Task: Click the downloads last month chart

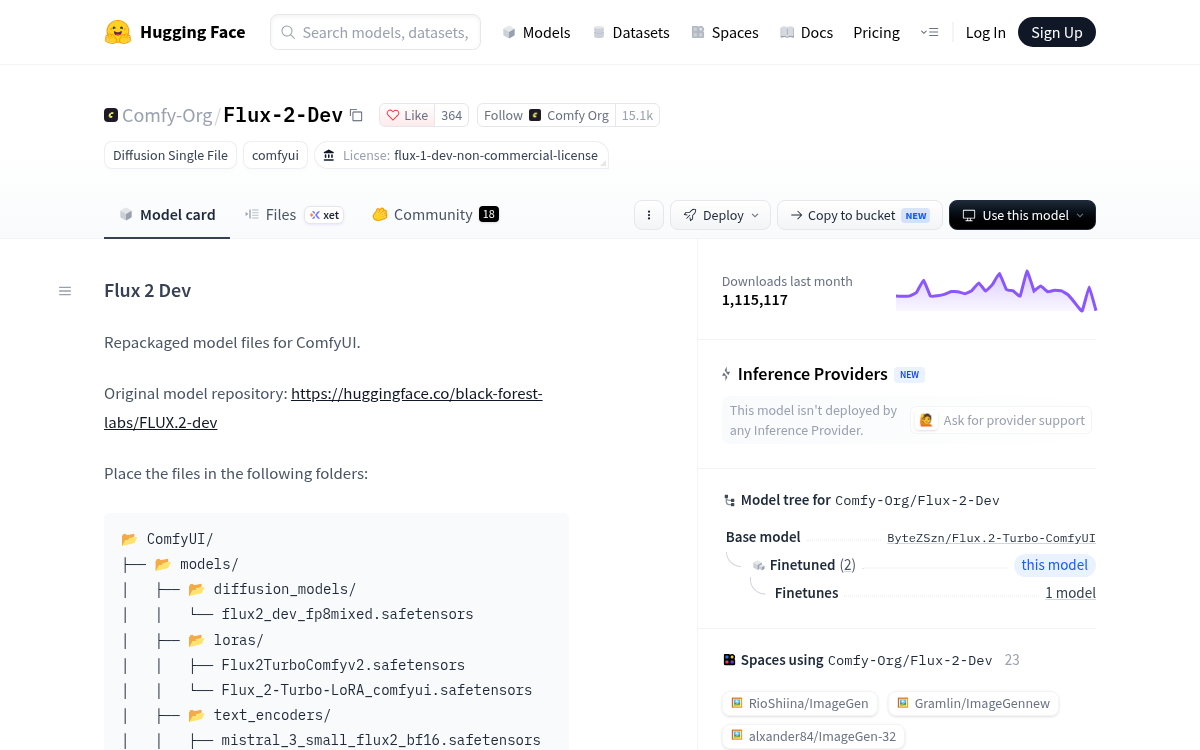Action: pos(996,290)
